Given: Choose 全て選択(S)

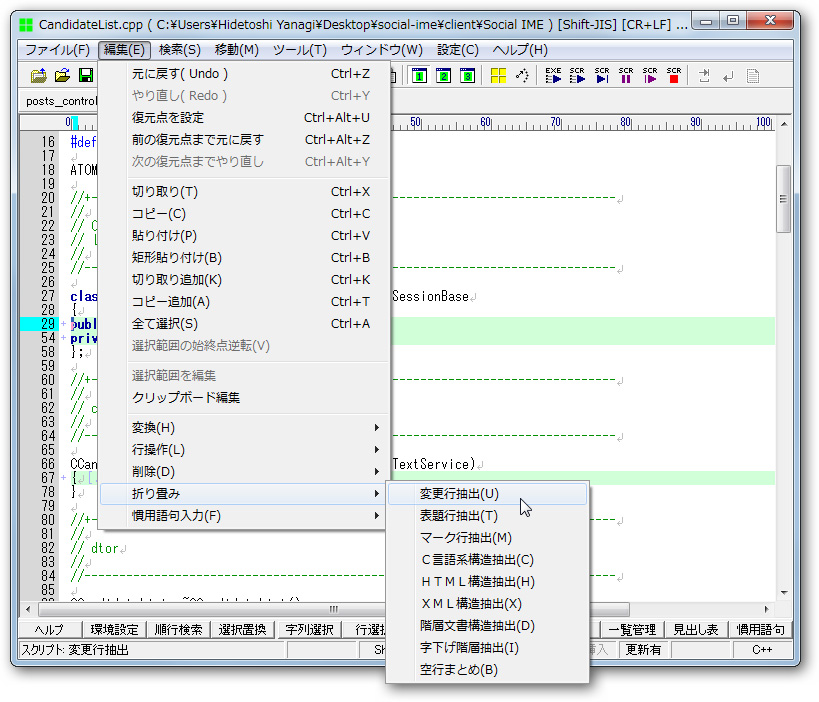Looking at the screenshot, I should [244, 323].
